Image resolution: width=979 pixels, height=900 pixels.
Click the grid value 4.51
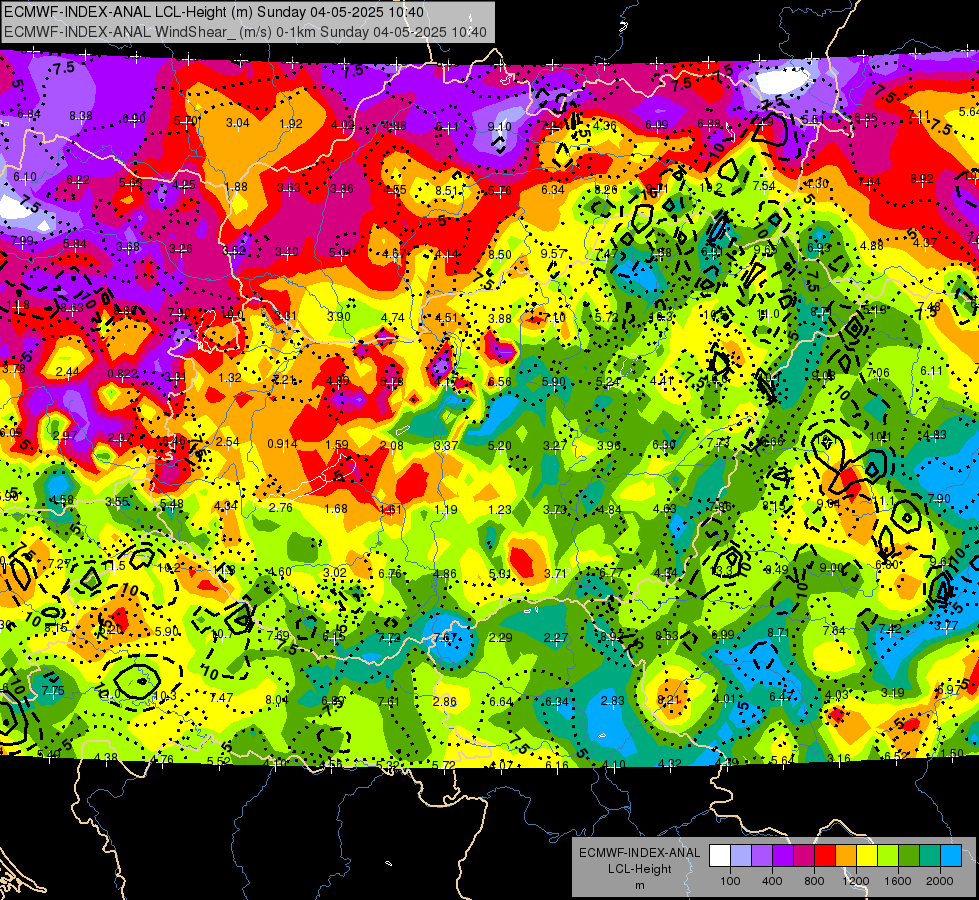(x=446, y=318)
